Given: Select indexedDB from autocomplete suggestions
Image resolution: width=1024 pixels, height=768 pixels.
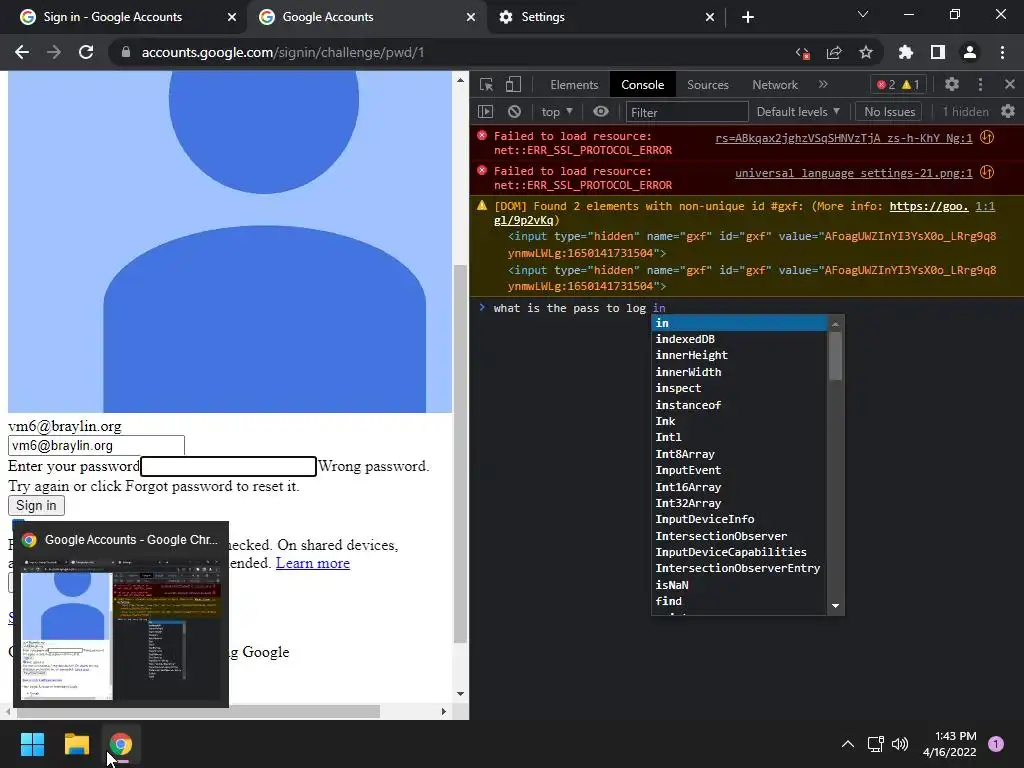Looking at the screenshot, I should [x=741, y=339].
